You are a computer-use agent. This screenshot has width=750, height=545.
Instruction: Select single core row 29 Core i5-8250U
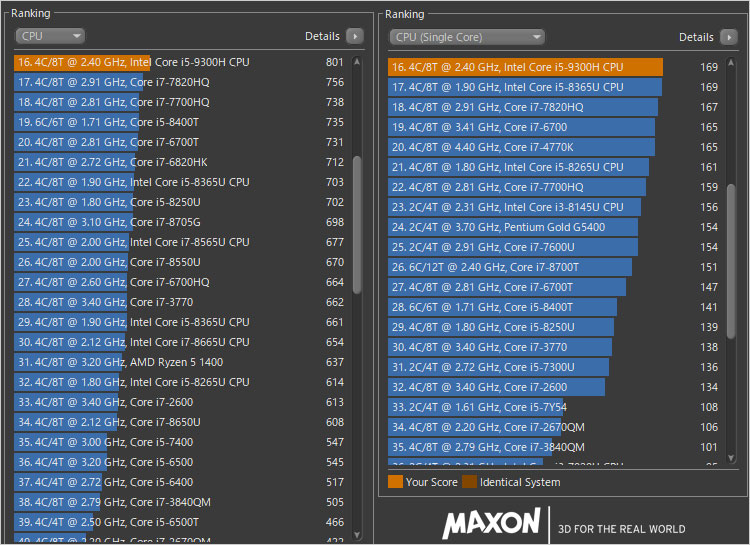click(554, 327)
